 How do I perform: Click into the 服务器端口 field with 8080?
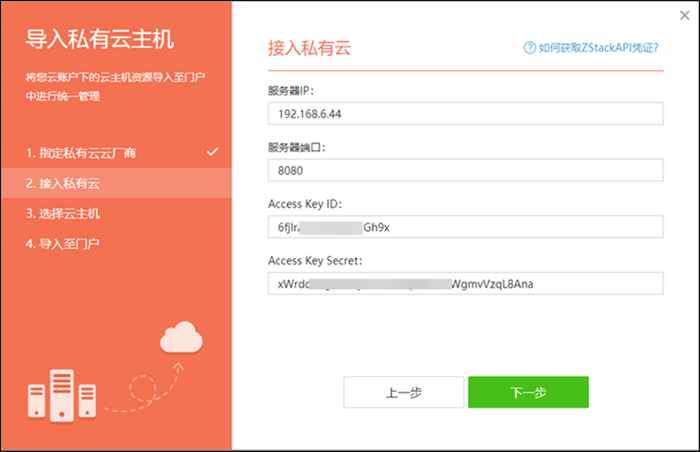coord(465,170)
